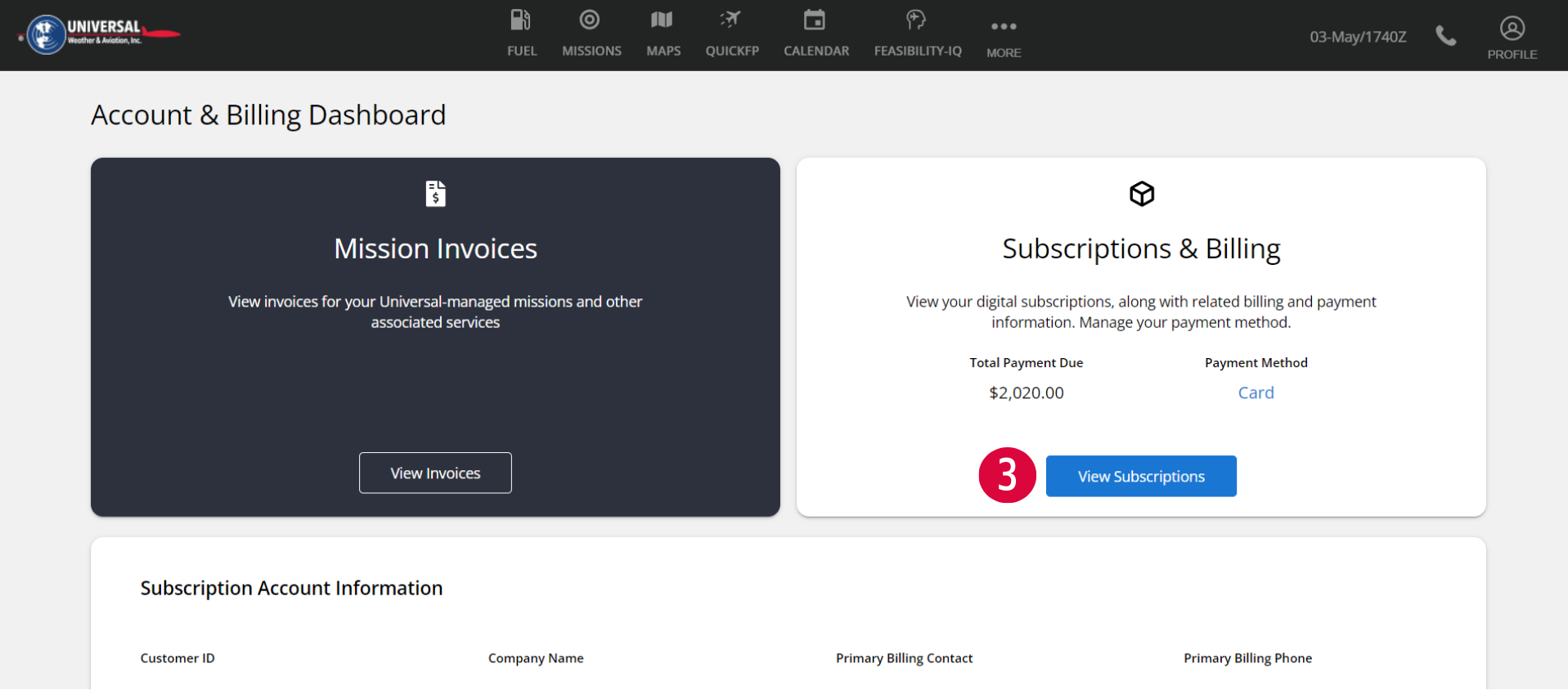Click the Customer ID column label
Viewport: 1568px width, 695px height.
point(177,658)
